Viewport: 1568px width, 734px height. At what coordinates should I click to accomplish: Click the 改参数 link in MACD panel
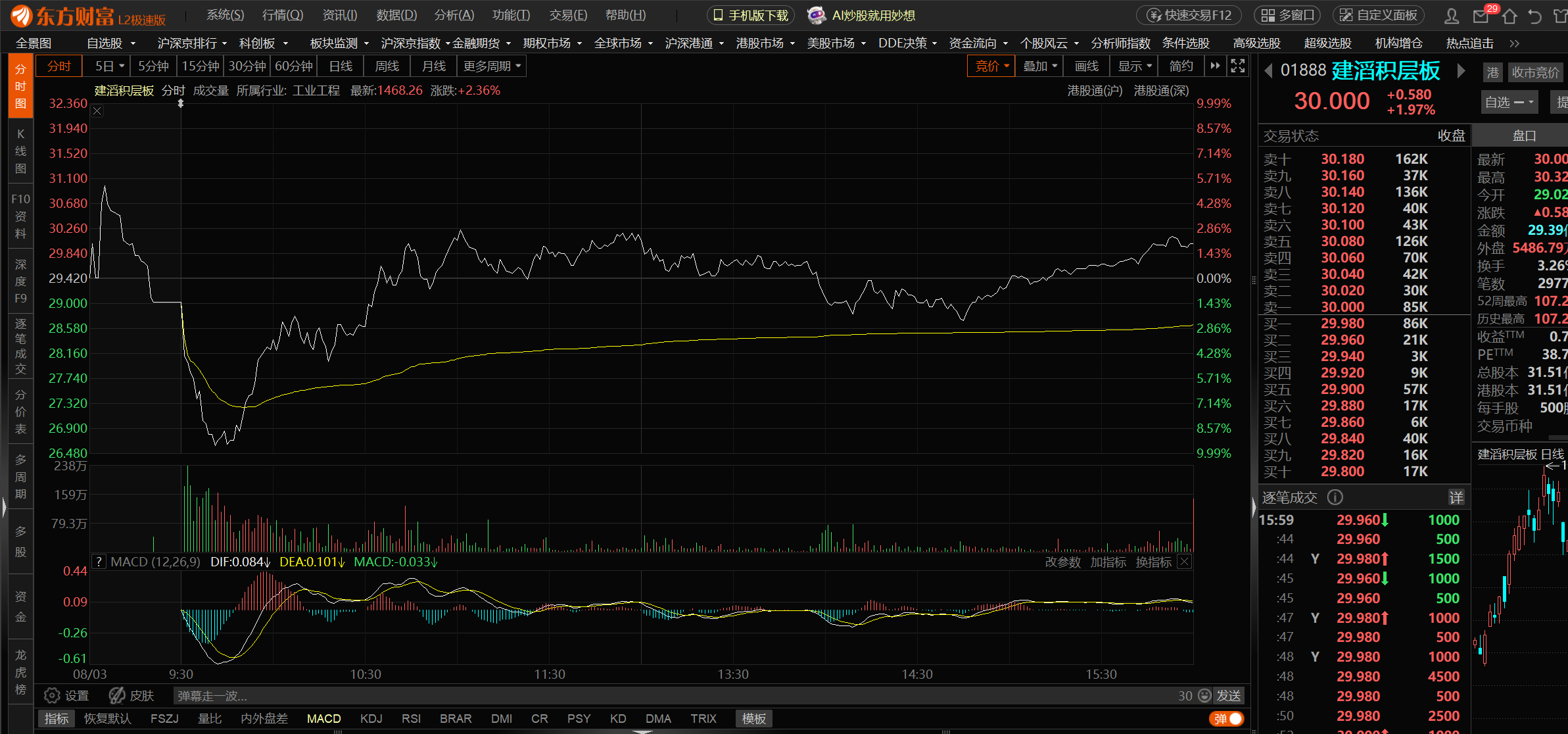point(1063,562)
